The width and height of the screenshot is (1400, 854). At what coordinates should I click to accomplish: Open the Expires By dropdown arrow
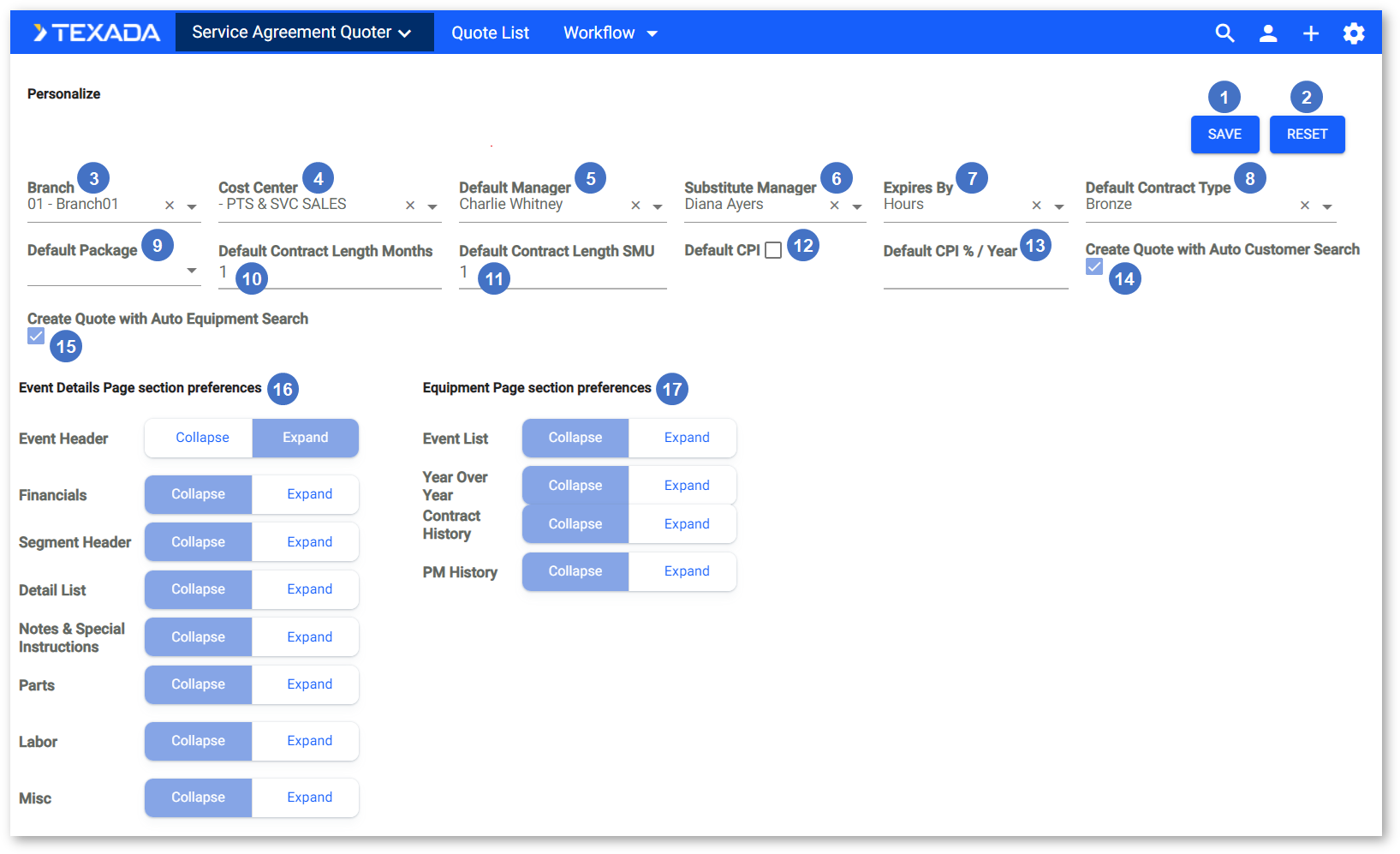[x=1059, y=206]
